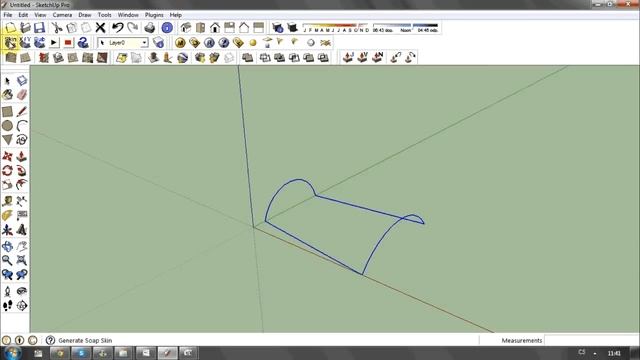Activate the Tape Measure tool

pyautogui.click(x=7, y=201)
